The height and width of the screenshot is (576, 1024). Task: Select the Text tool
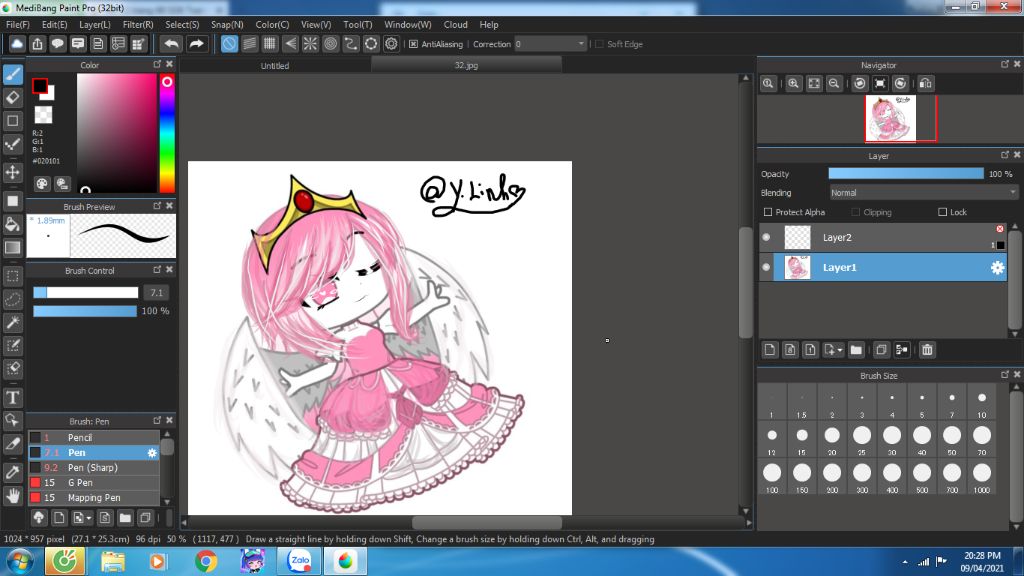coord(13,397)
